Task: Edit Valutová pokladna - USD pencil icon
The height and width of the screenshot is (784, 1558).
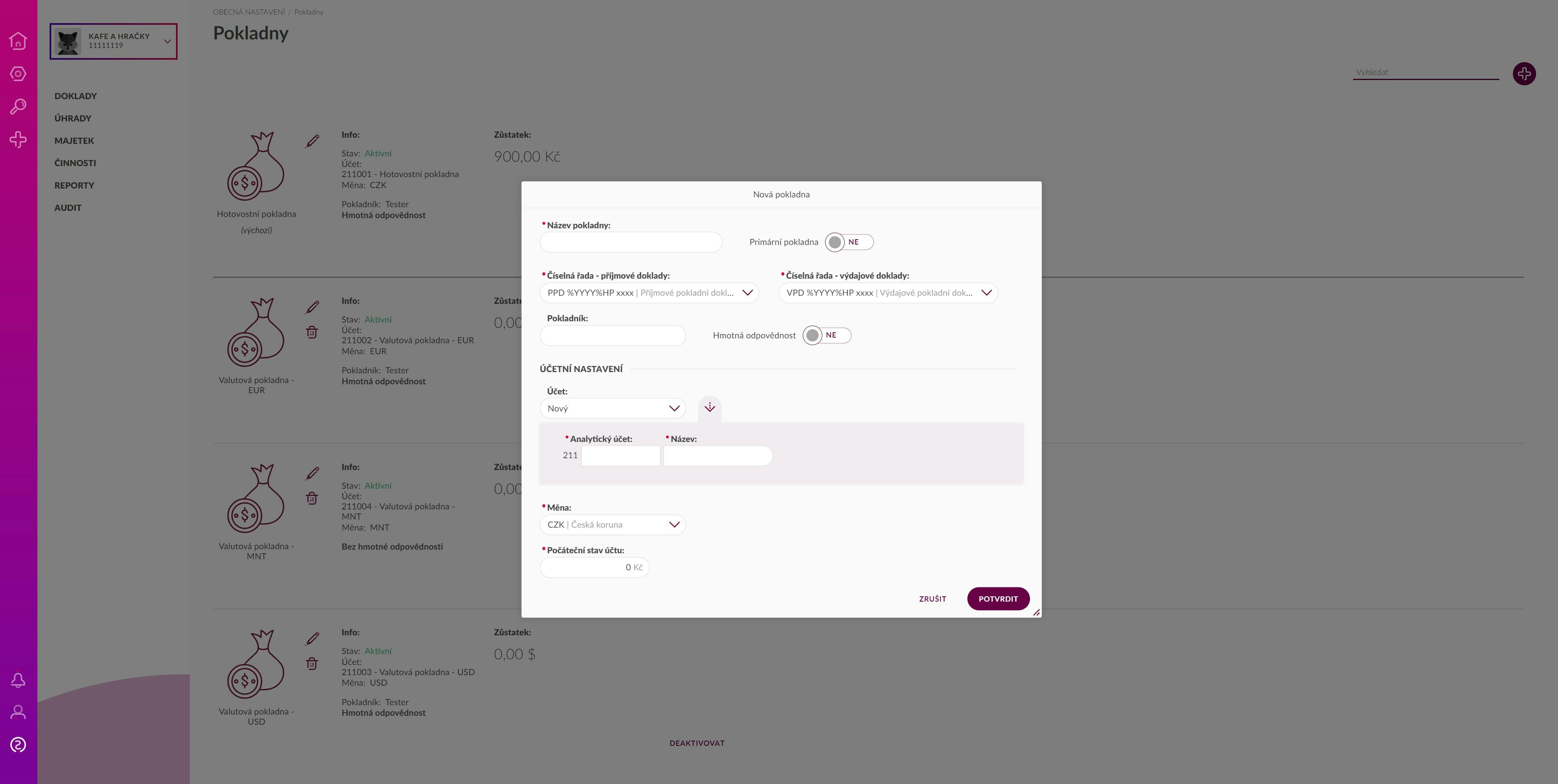Action: [x=312, y=639]
